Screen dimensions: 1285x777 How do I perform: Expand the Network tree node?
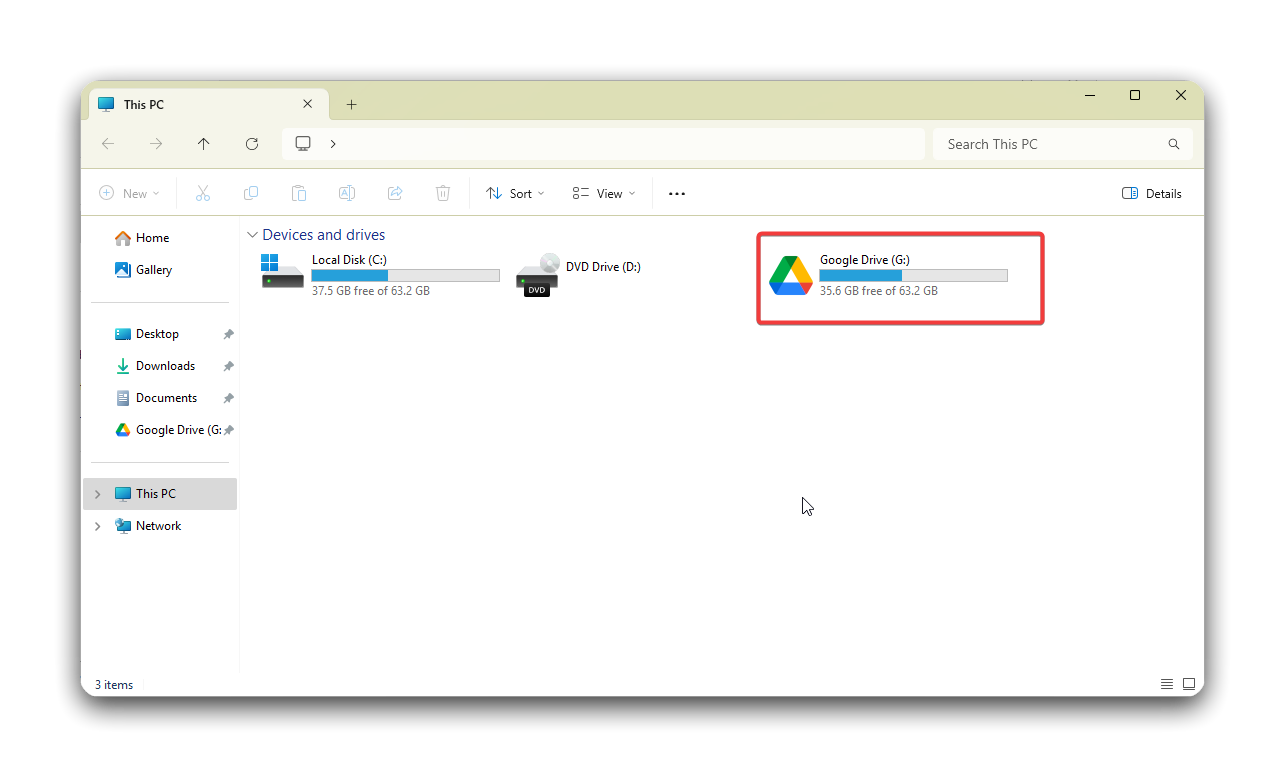(x=97, y=526)
